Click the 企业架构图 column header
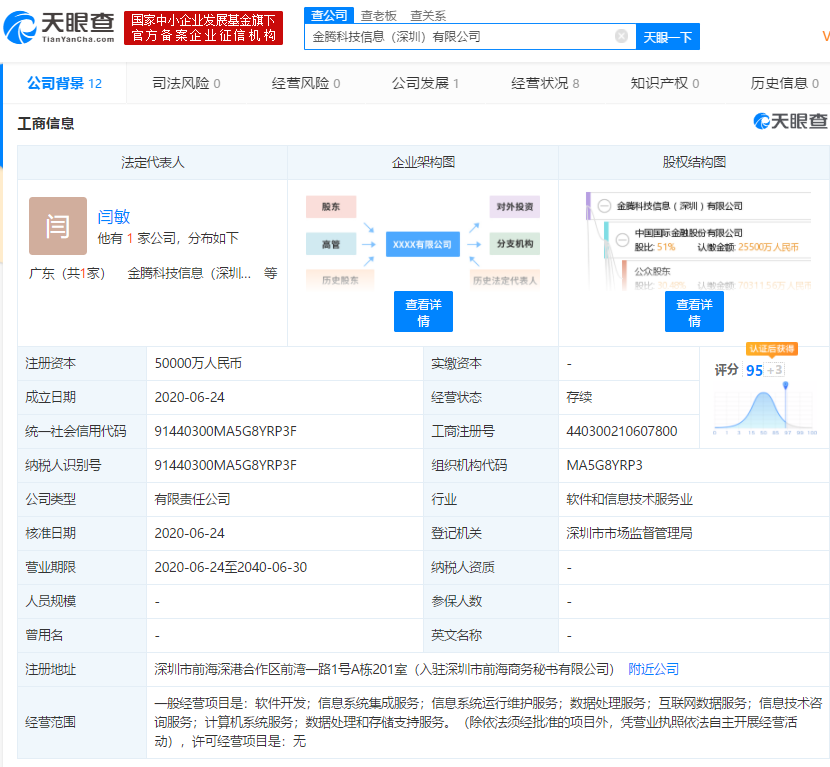 pos(423,162)
